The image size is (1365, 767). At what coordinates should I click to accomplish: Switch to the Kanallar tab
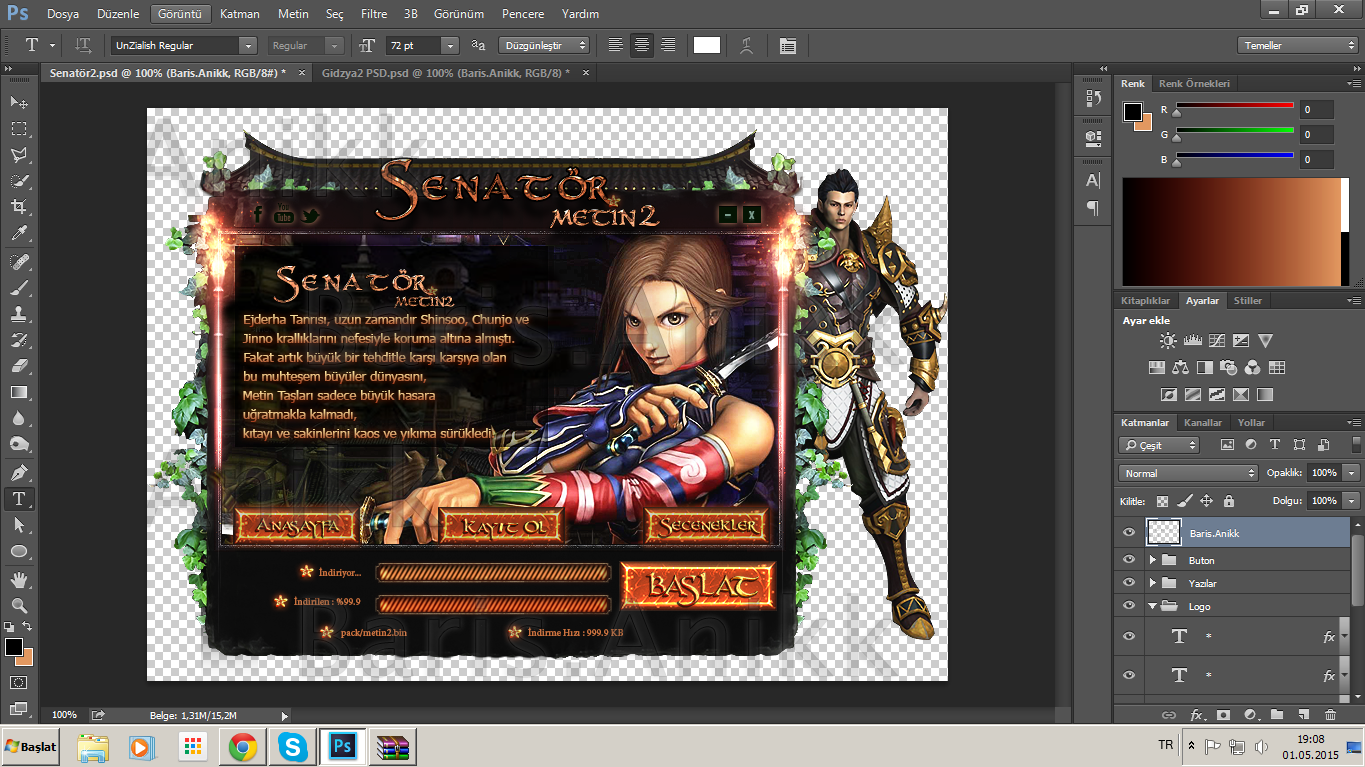pos(1203,422)
